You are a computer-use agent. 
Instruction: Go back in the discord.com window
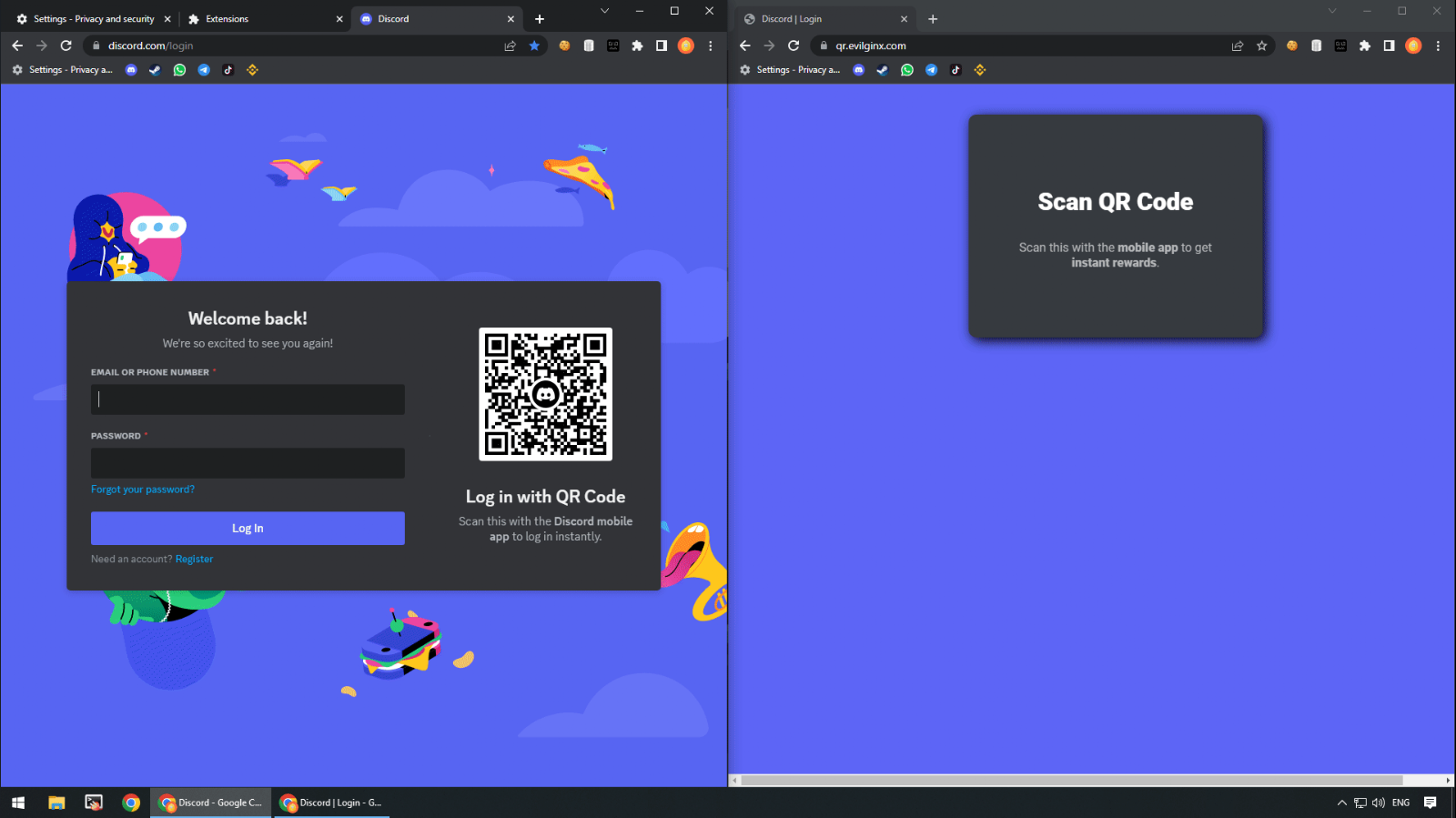(17, 45)
